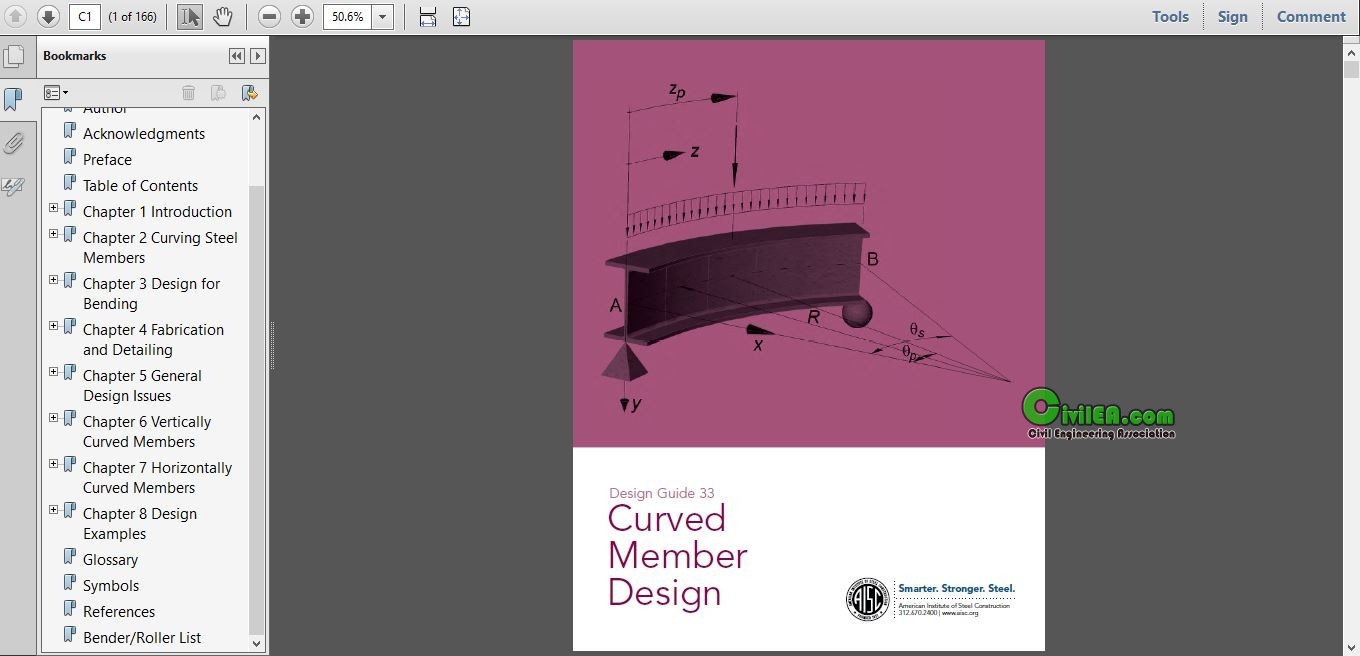Open Signatures panel icon

13,186
